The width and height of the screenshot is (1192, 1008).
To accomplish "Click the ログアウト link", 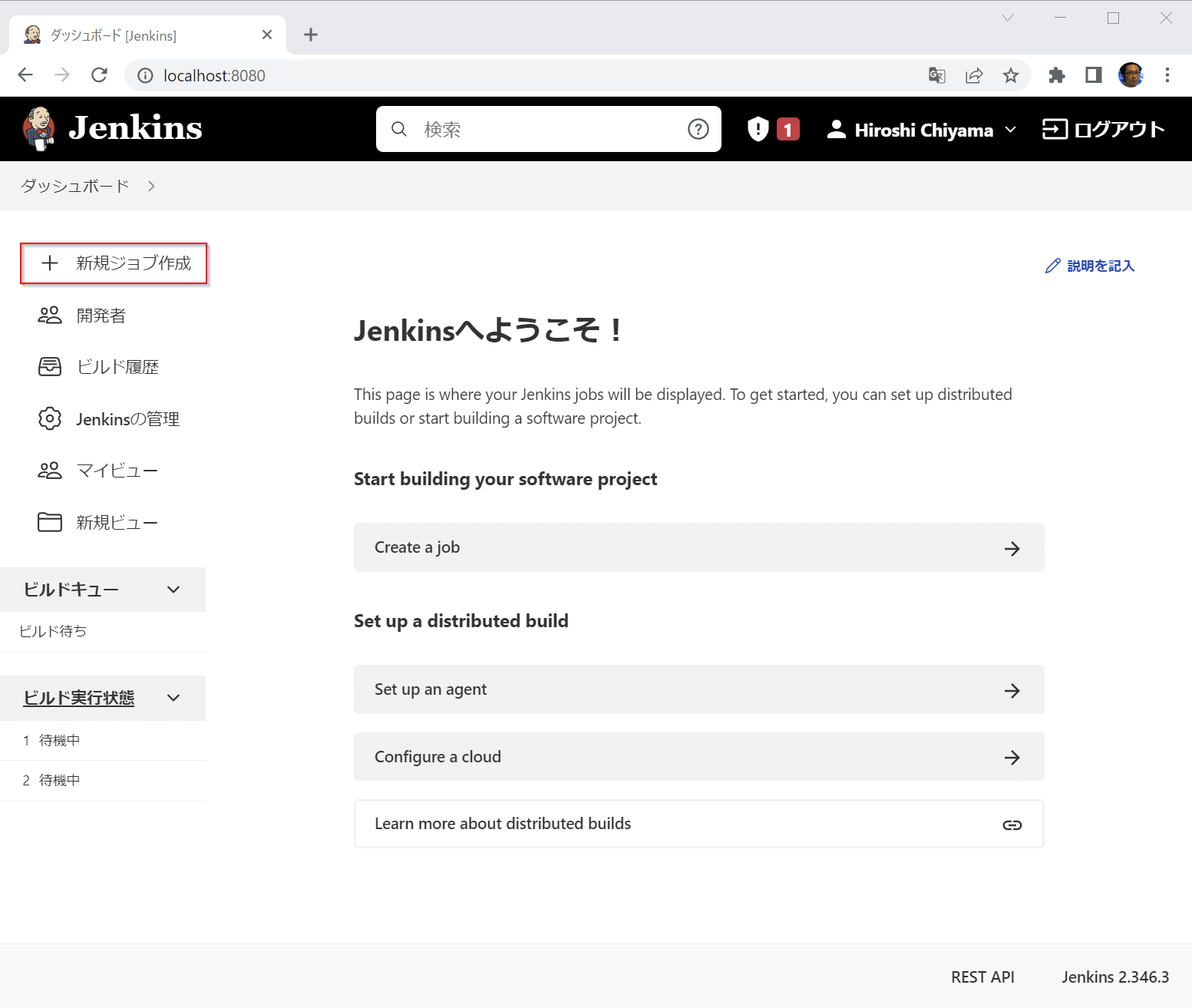I will (1103, 129).
